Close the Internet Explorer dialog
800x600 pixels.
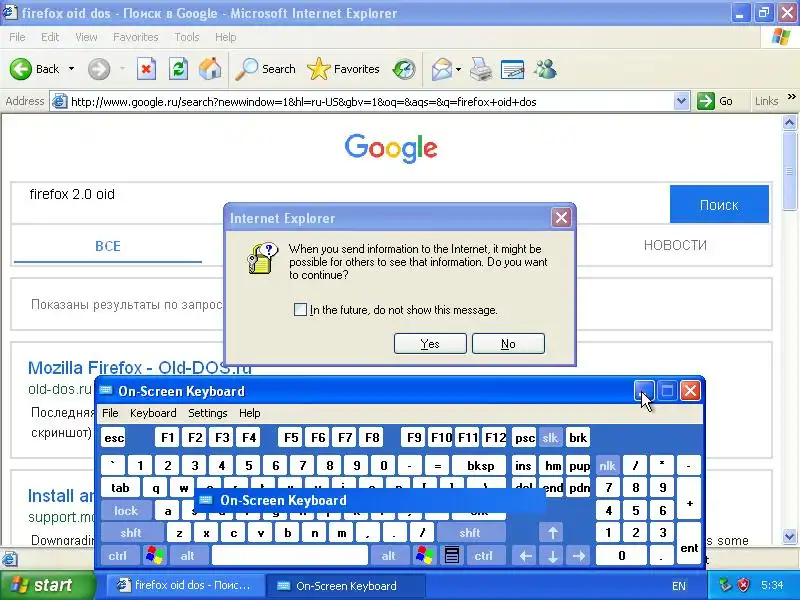click(x=561, y=218)
